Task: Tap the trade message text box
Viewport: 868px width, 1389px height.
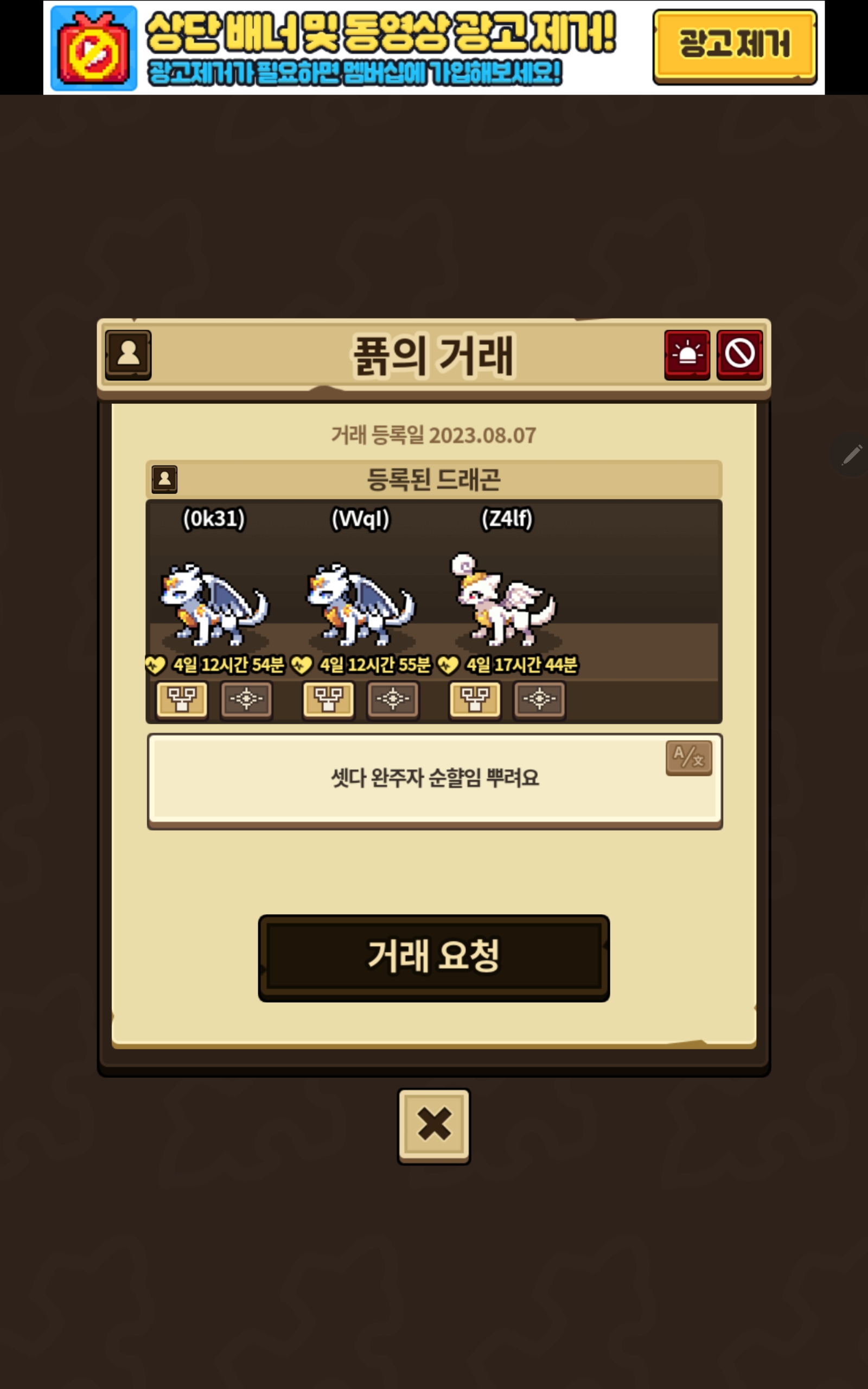Action: coord(435,780)
